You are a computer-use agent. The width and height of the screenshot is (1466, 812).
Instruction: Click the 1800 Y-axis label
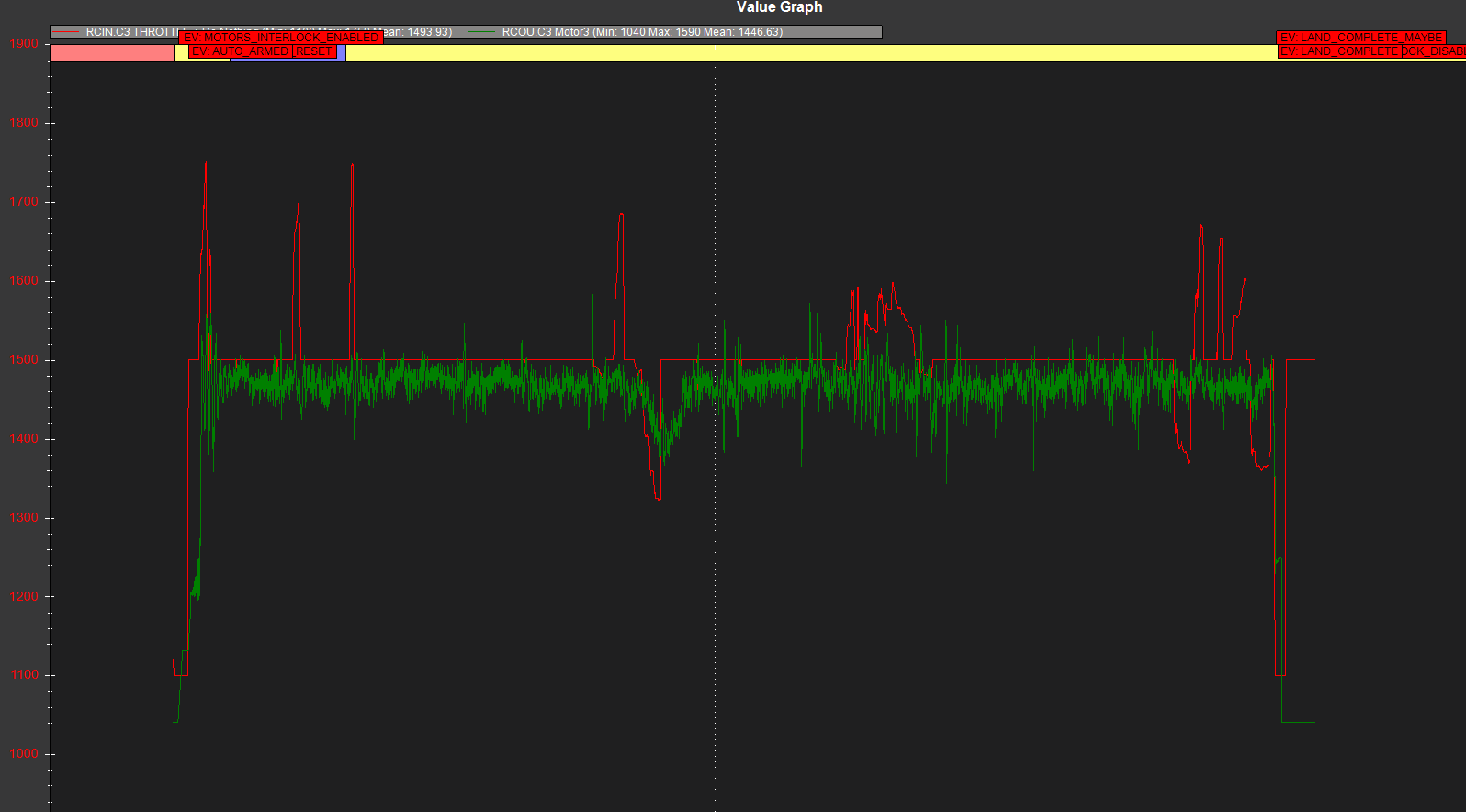(x=24, y=122)
